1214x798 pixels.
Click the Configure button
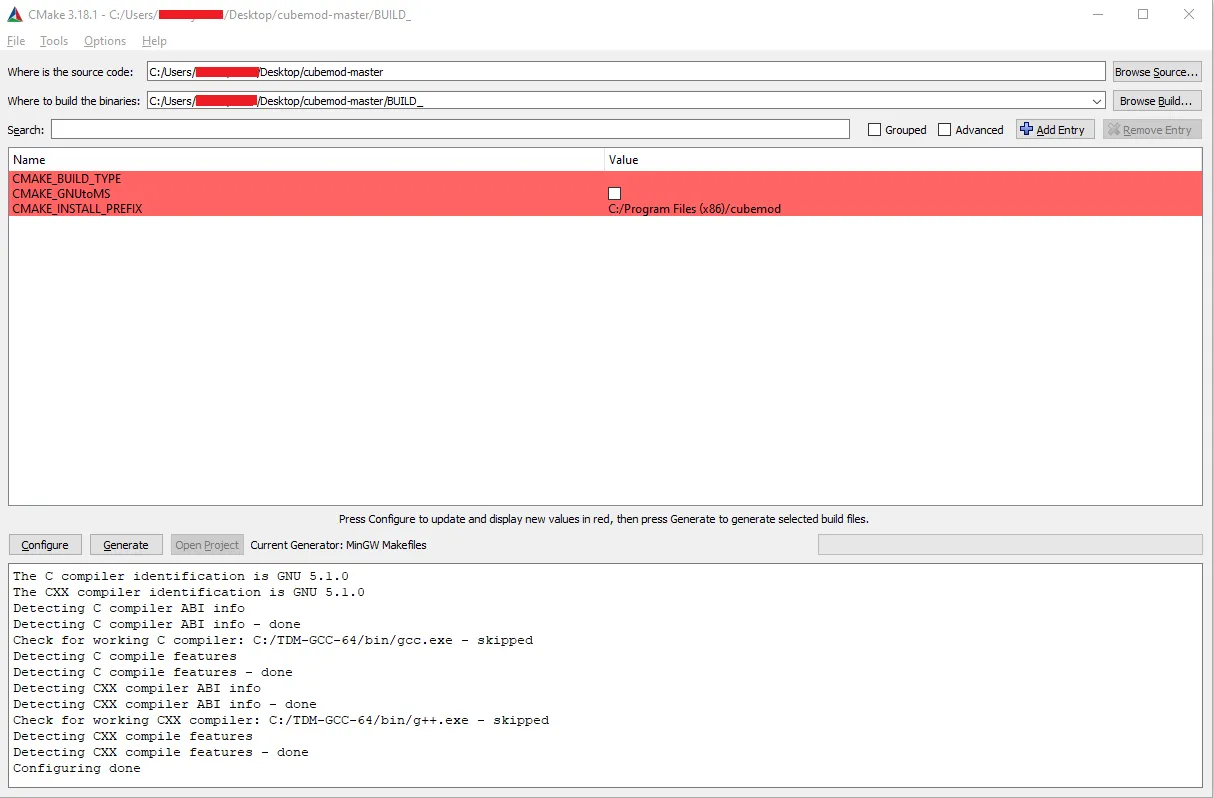45,545
